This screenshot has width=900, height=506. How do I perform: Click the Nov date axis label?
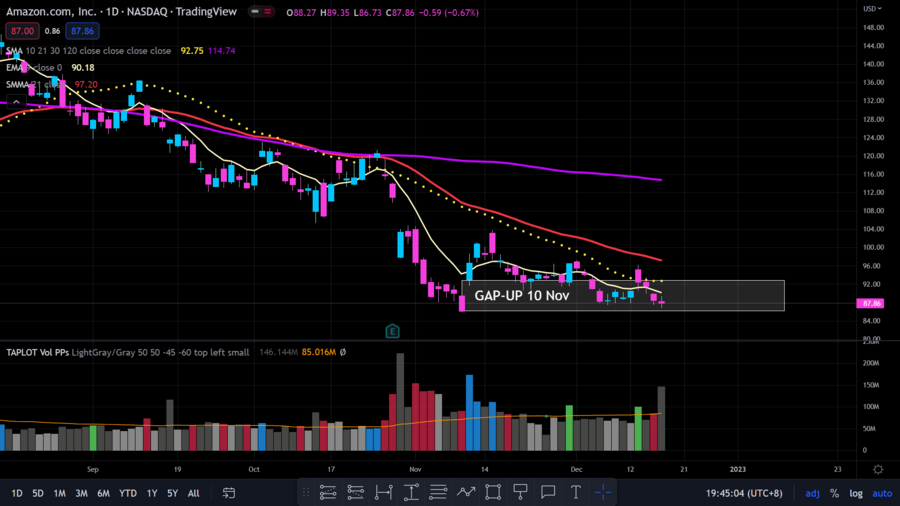pos(416,469)
